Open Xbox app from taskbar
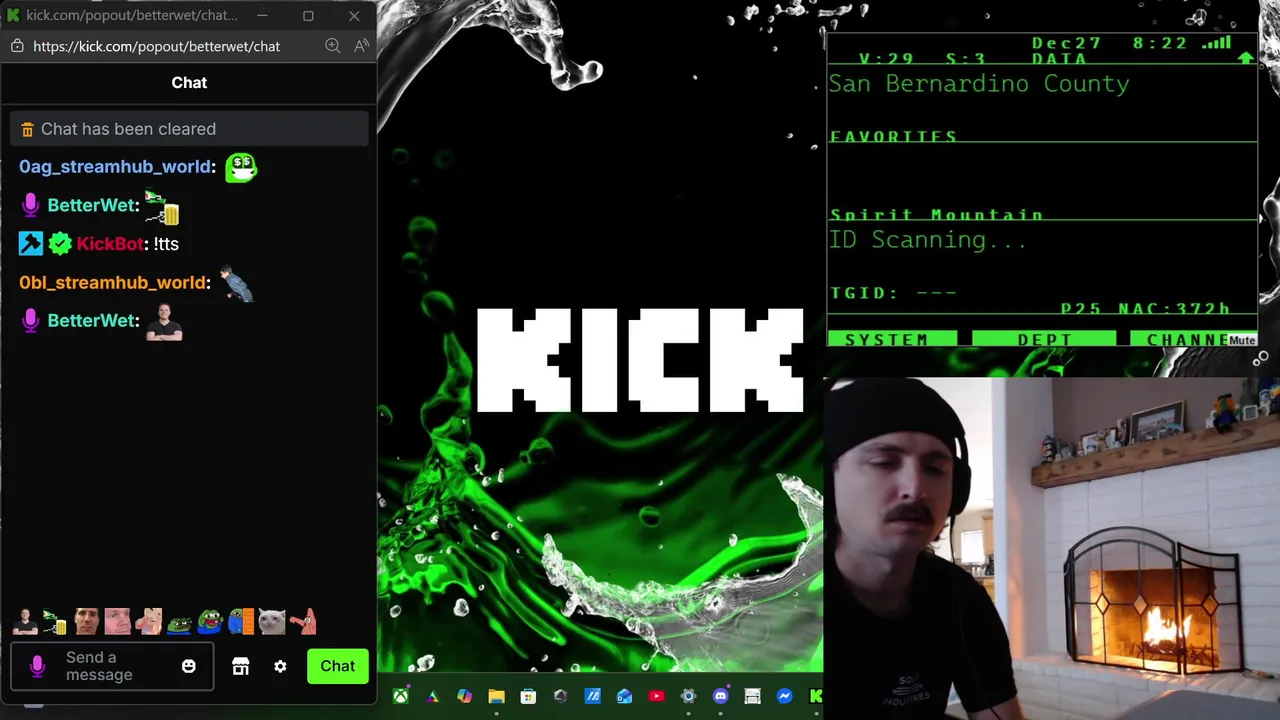 pyautogui.click(x=400, y=696)
